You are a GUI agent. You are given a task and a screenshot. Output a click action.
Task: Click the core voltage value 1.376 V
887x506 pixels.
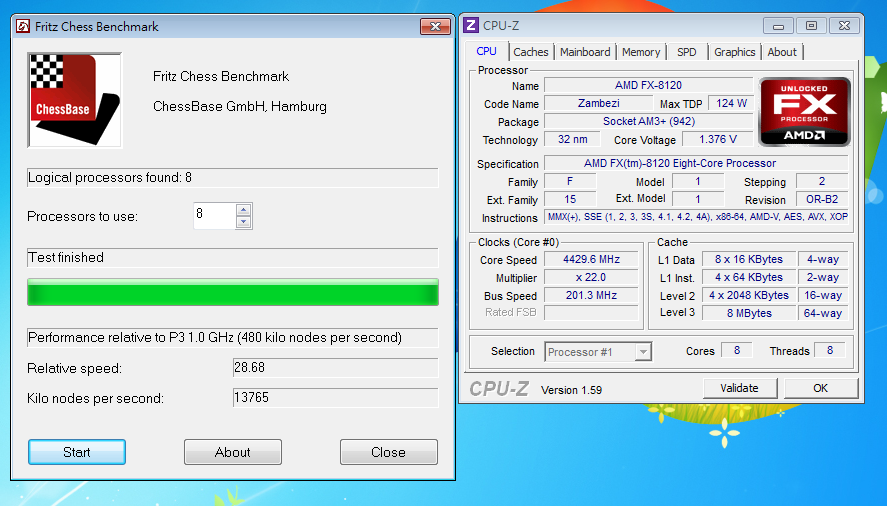tap(718, 139)
